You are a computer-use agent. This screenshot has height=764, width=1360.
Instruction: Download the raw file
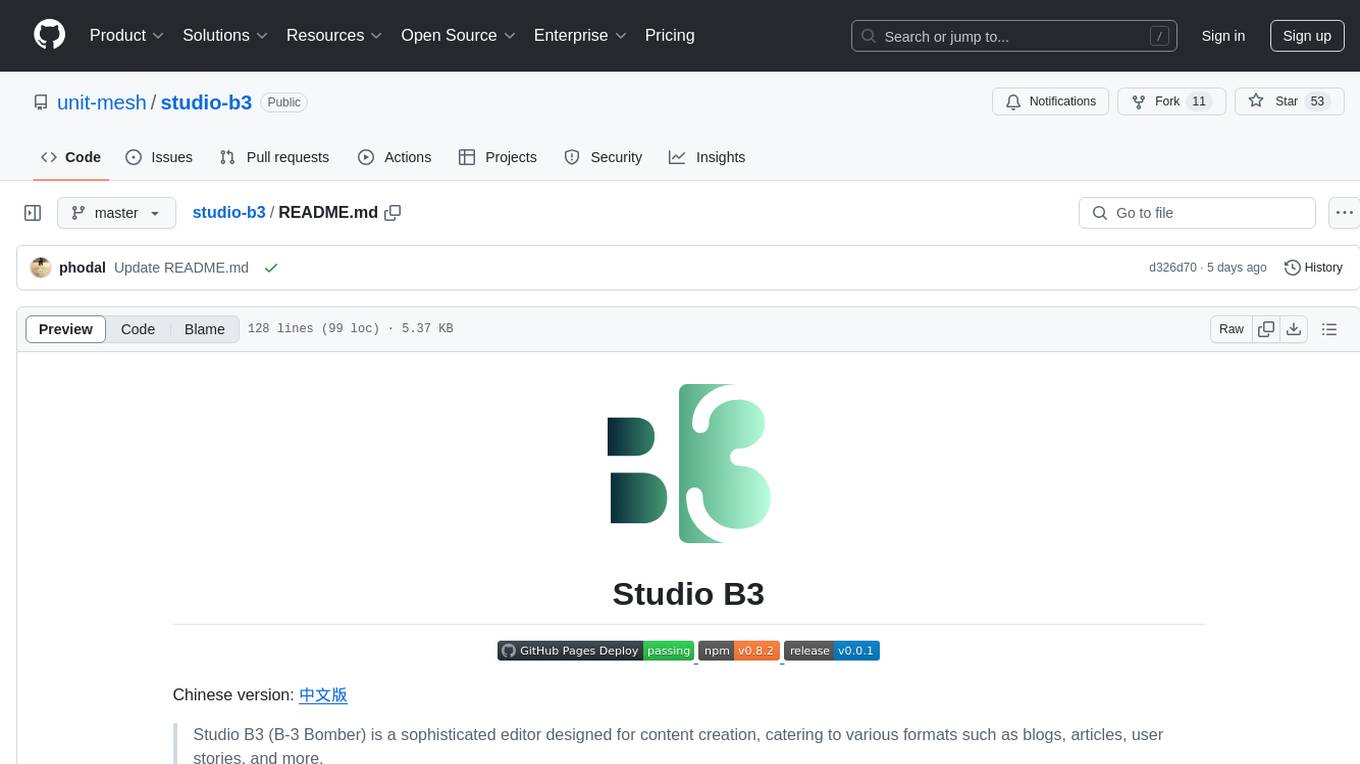(1294, 329)
